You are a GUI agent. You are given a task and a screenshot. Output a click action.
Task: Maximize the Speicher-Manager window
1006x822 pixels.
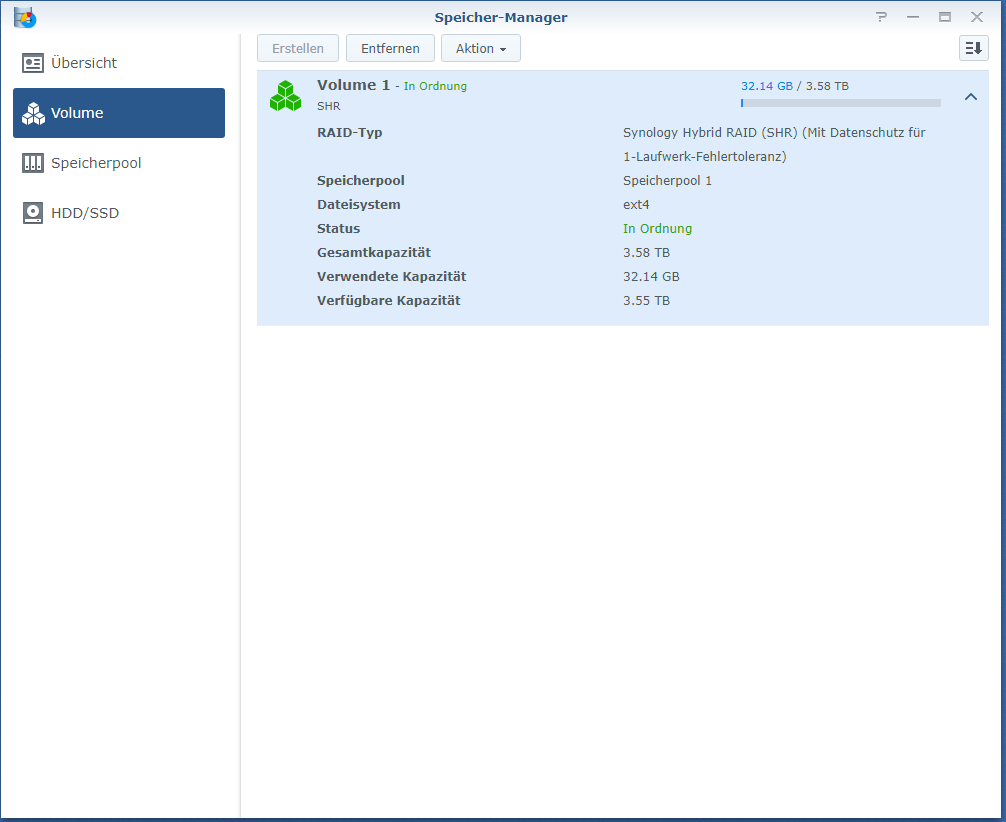944,17
